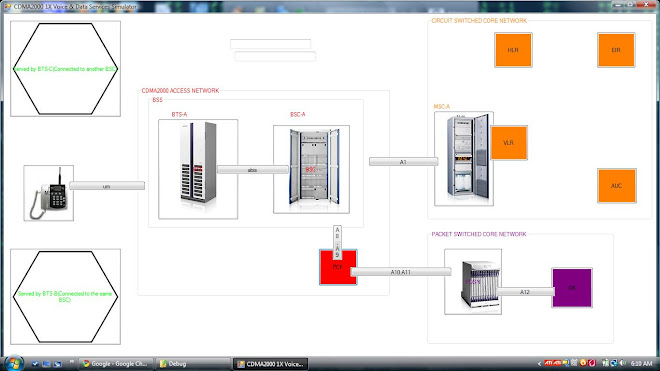Click the orange HLR block
660x371 pixels.
coord(513,50)
